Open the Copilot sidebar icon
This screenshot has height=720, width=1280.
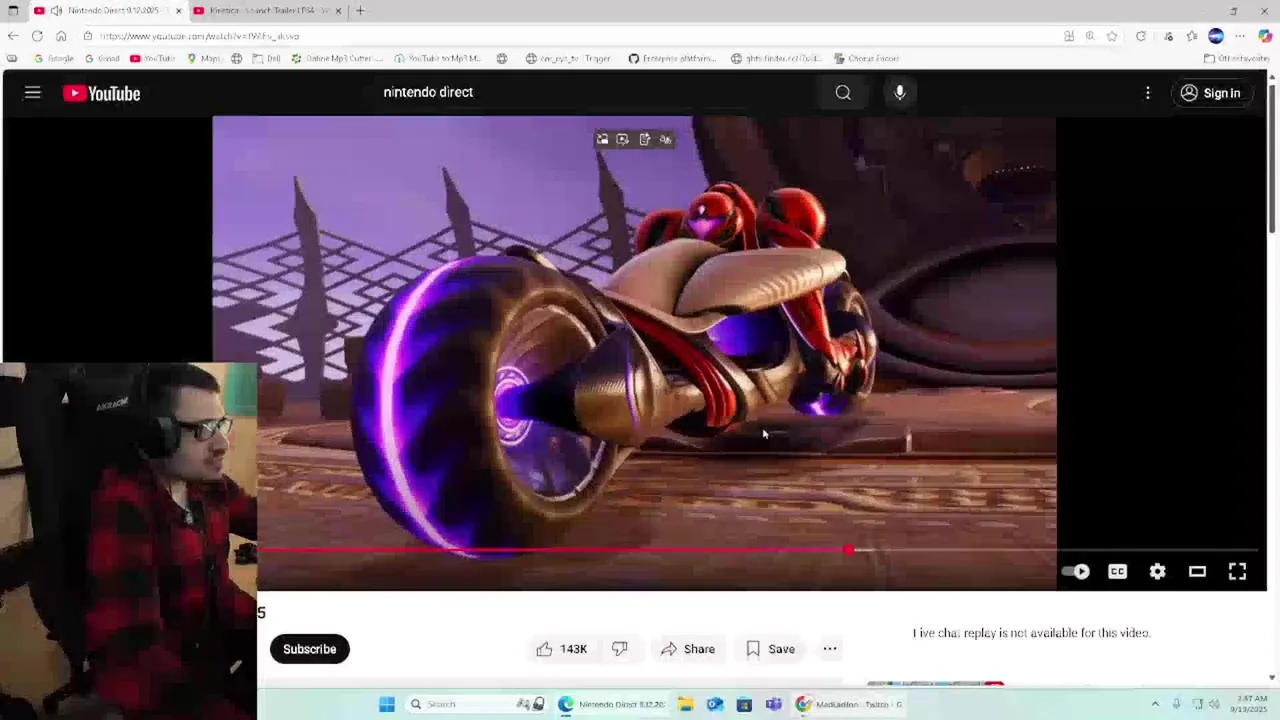pyautogui.click(x=1265, y=36)
